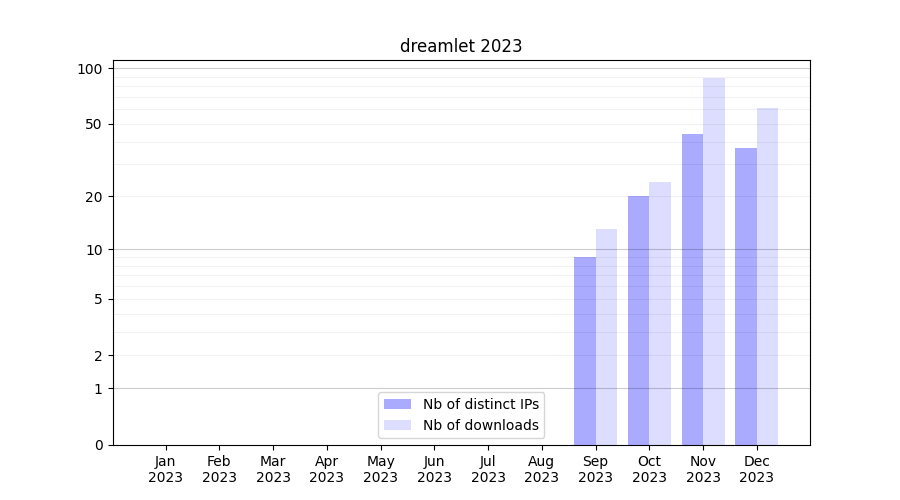This screenshot has width=900, height=500.
Task: Click the 'Aug 2023' x-axis label
Action: (x=542, y=469)
